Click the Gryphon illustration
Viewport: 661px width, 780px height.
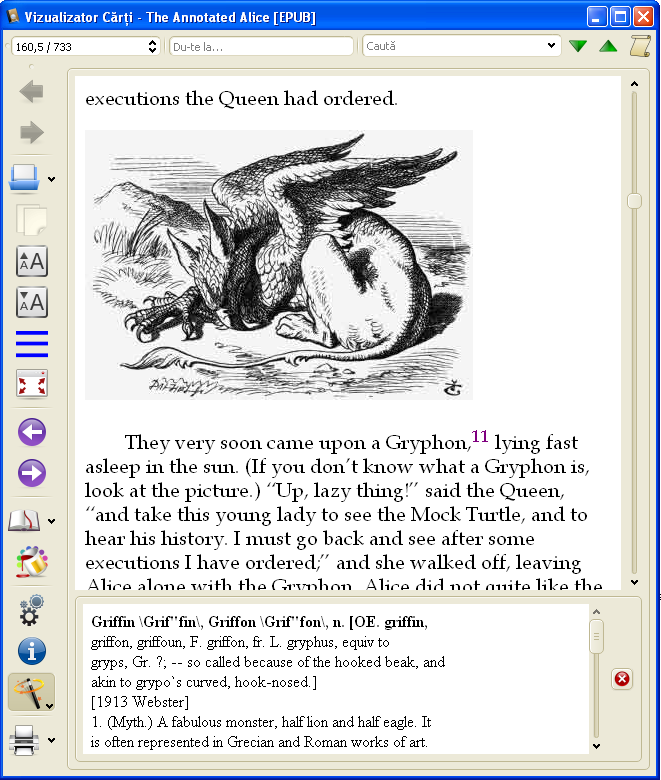[x=279, y=265]
